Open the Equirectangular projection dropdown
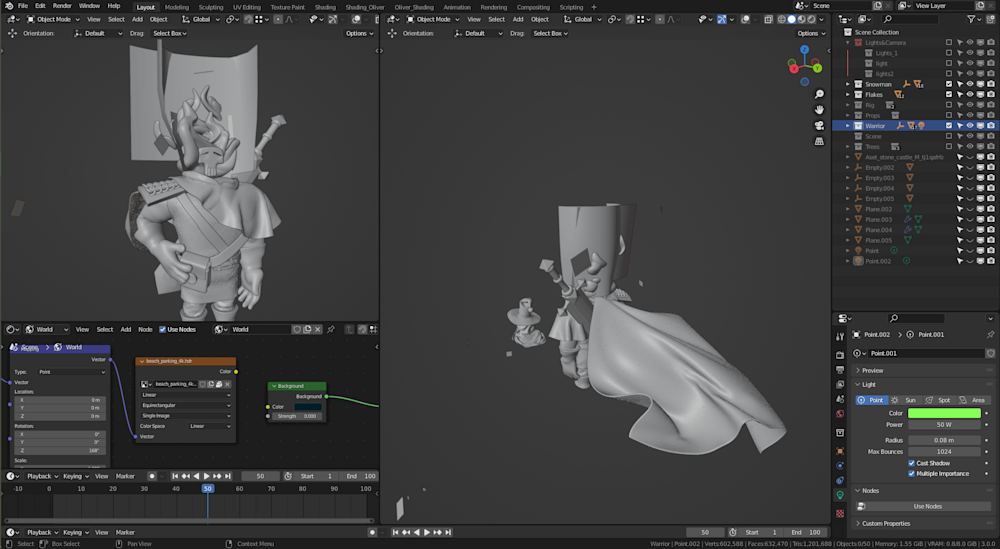Image resolution: width=1000 pixels, height=549 pixels. tap(185, 405)
